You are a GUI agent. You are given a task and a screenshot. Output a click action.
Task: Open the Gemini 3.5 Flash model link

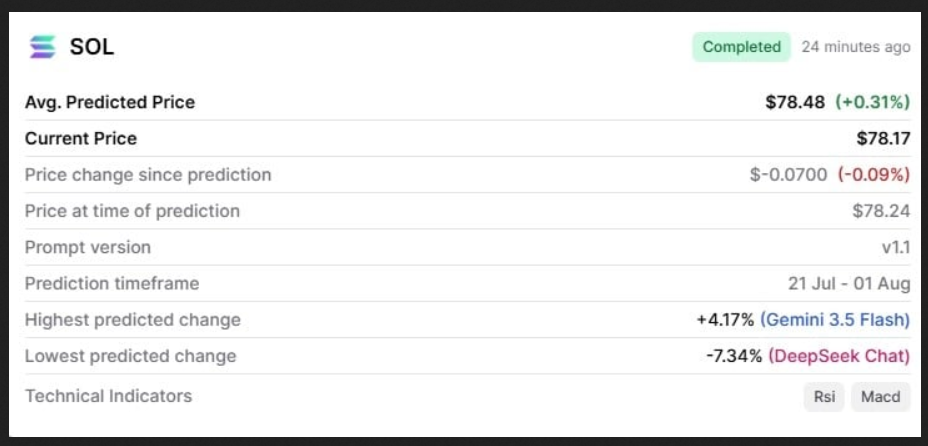coord(835,320)
